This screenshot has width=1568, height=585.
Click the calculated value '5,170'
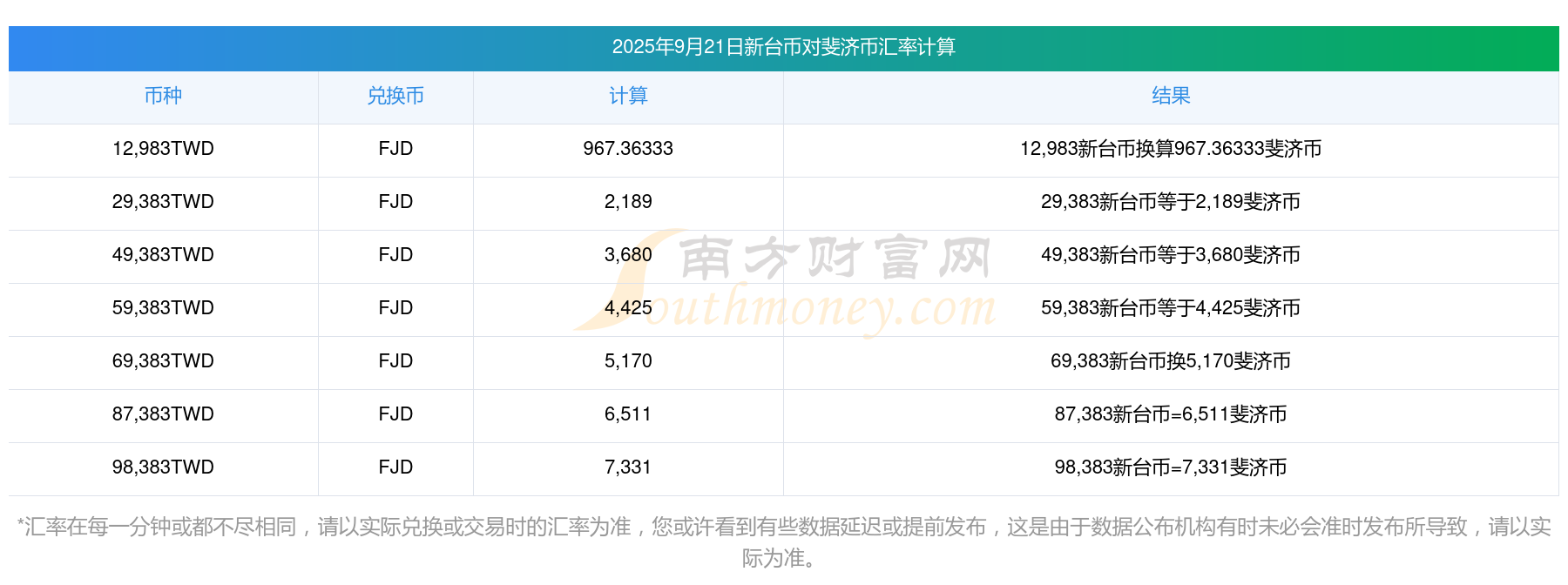click(x=628, y=361)
